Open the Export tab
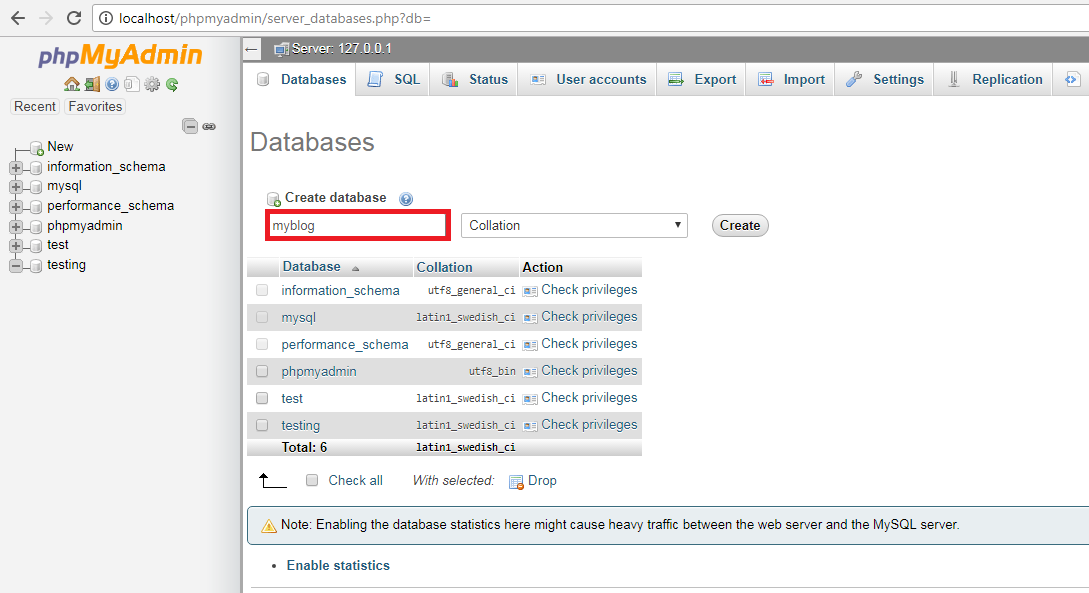 coord(701,79)
